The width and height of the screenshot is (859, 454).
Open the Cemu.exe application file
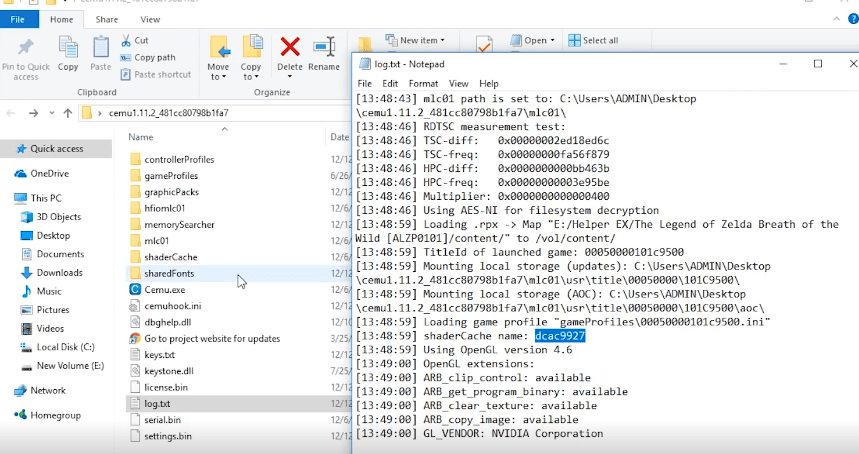[164, 289]
